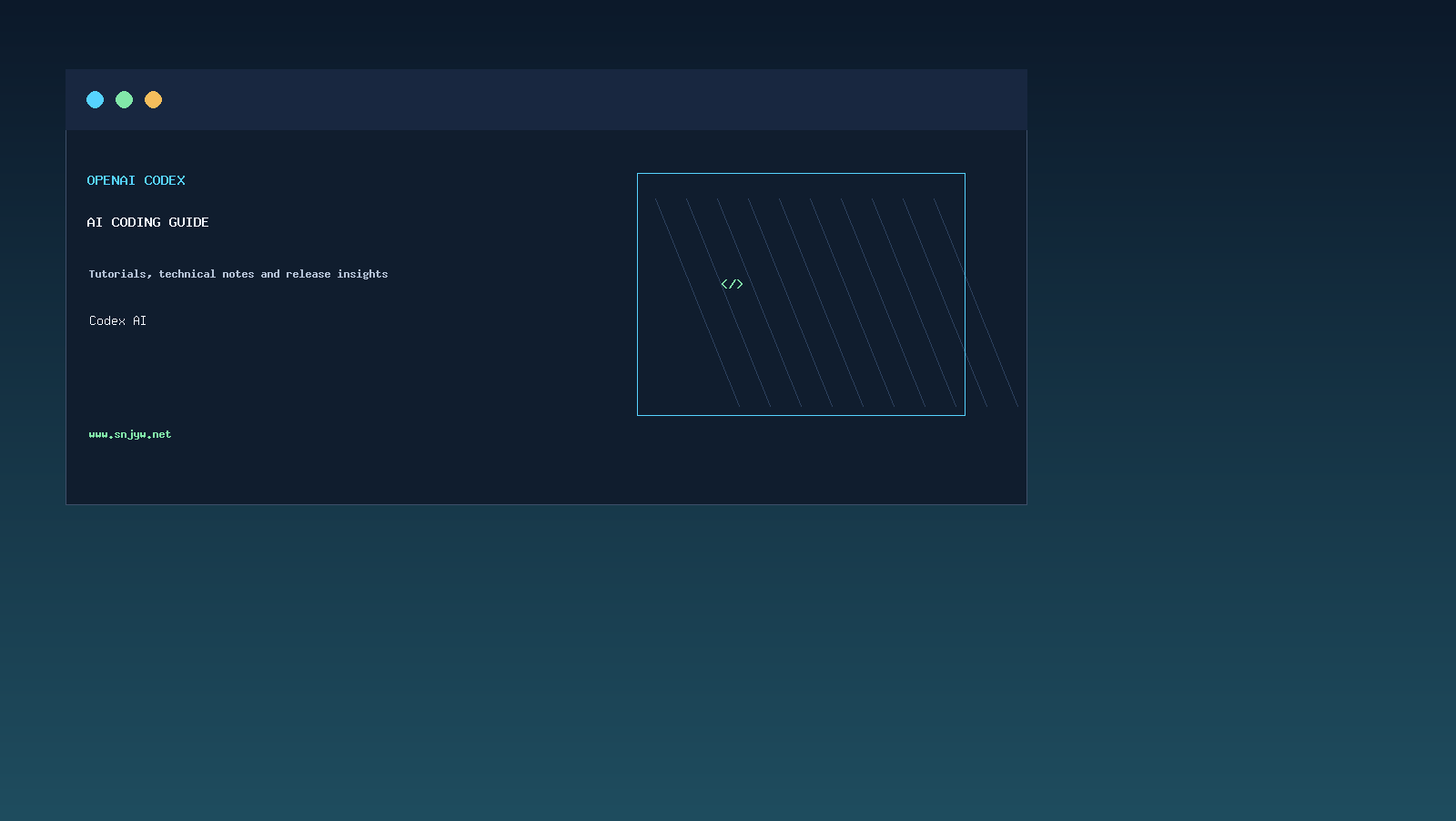
Task: Select the Codex AI text
Action: pos(117,320)
